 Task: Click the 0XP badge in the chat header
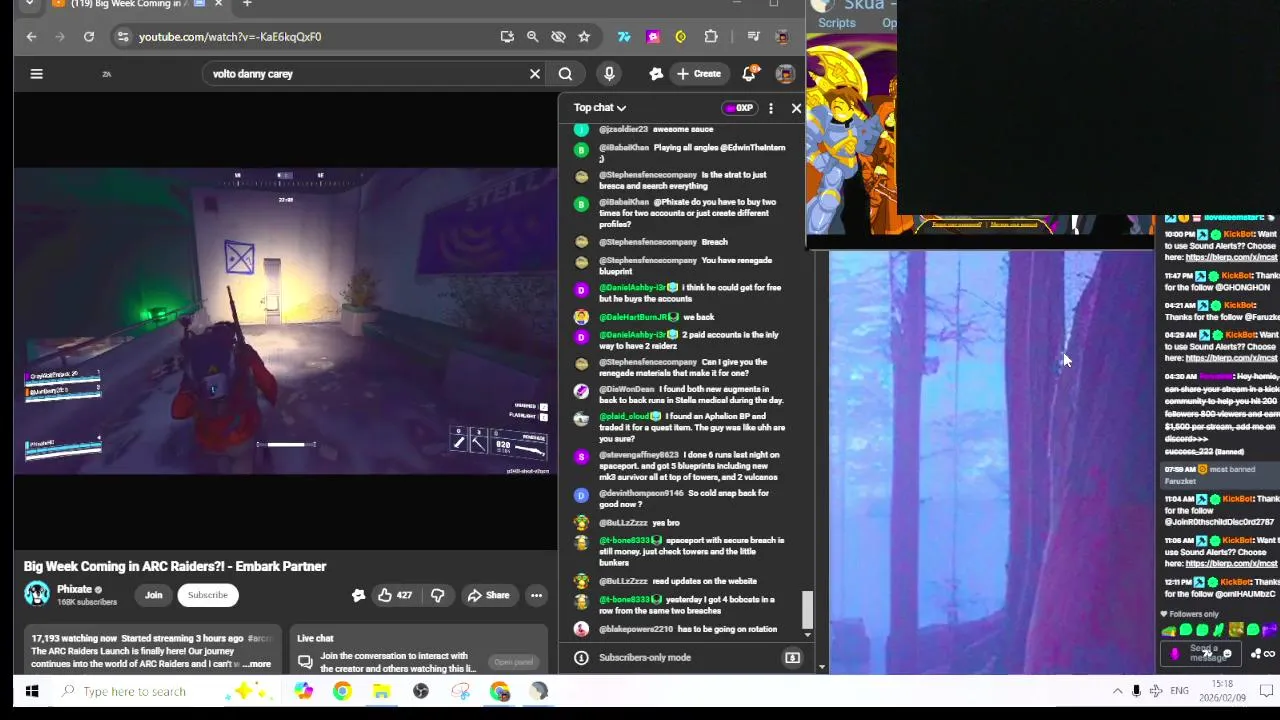pos(740,108)
